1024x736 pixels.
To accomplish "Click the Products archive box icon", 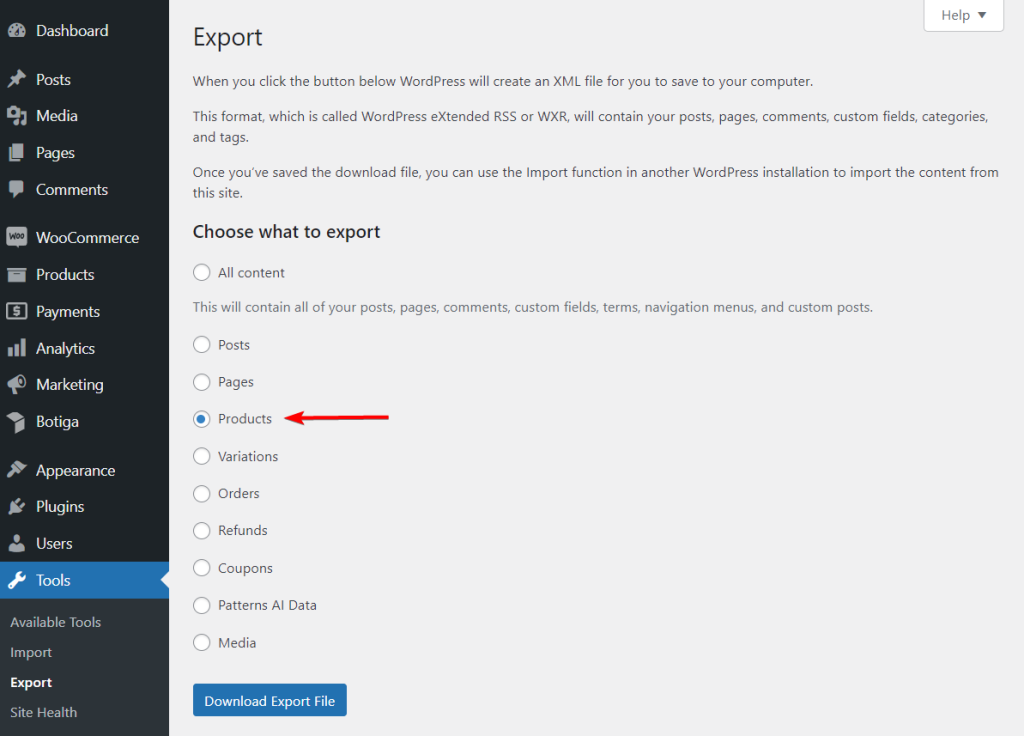I will (17, 274).
